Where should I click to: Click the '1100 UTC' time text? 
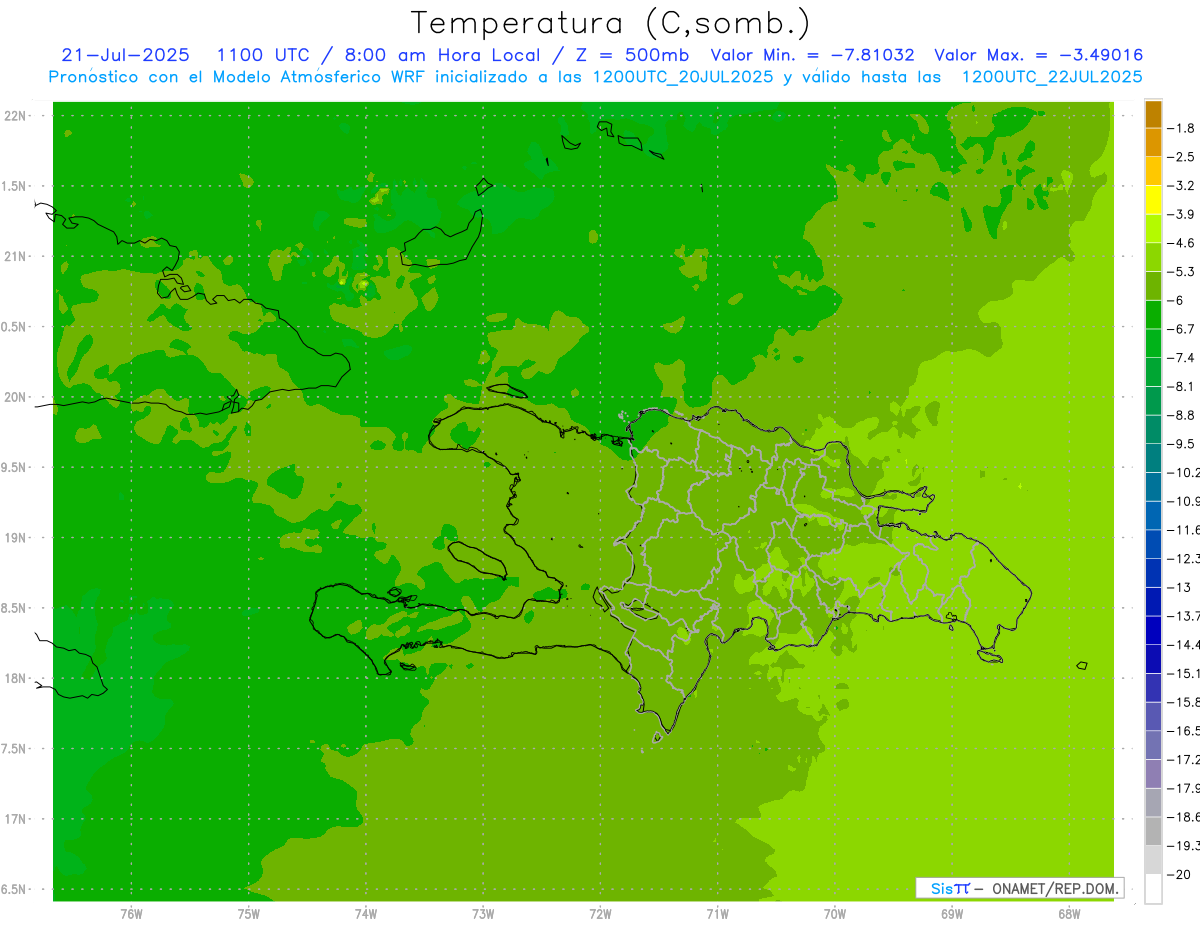tap(262, 55)
